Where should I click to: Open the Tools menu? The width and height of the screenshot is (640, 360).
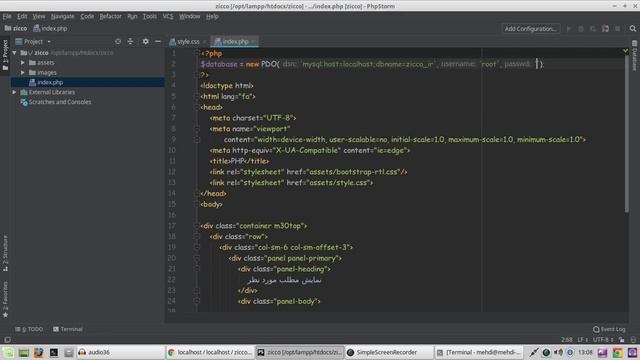coord(149,16)
